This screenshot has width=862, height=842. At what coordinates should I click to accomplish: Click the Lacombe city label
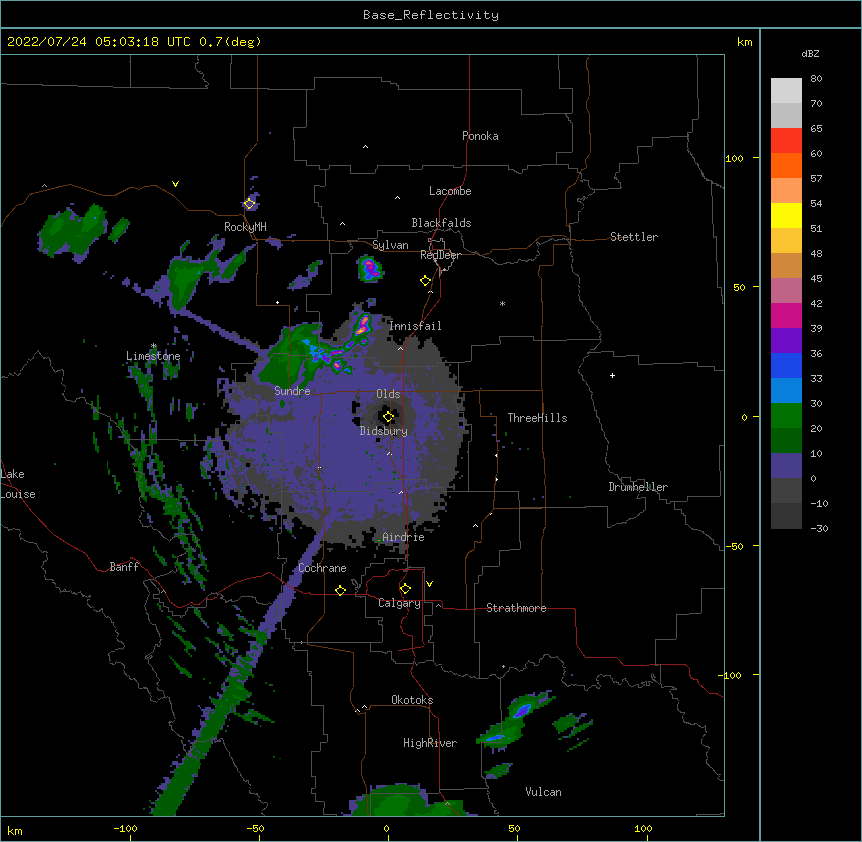click(x=450, y=191)
